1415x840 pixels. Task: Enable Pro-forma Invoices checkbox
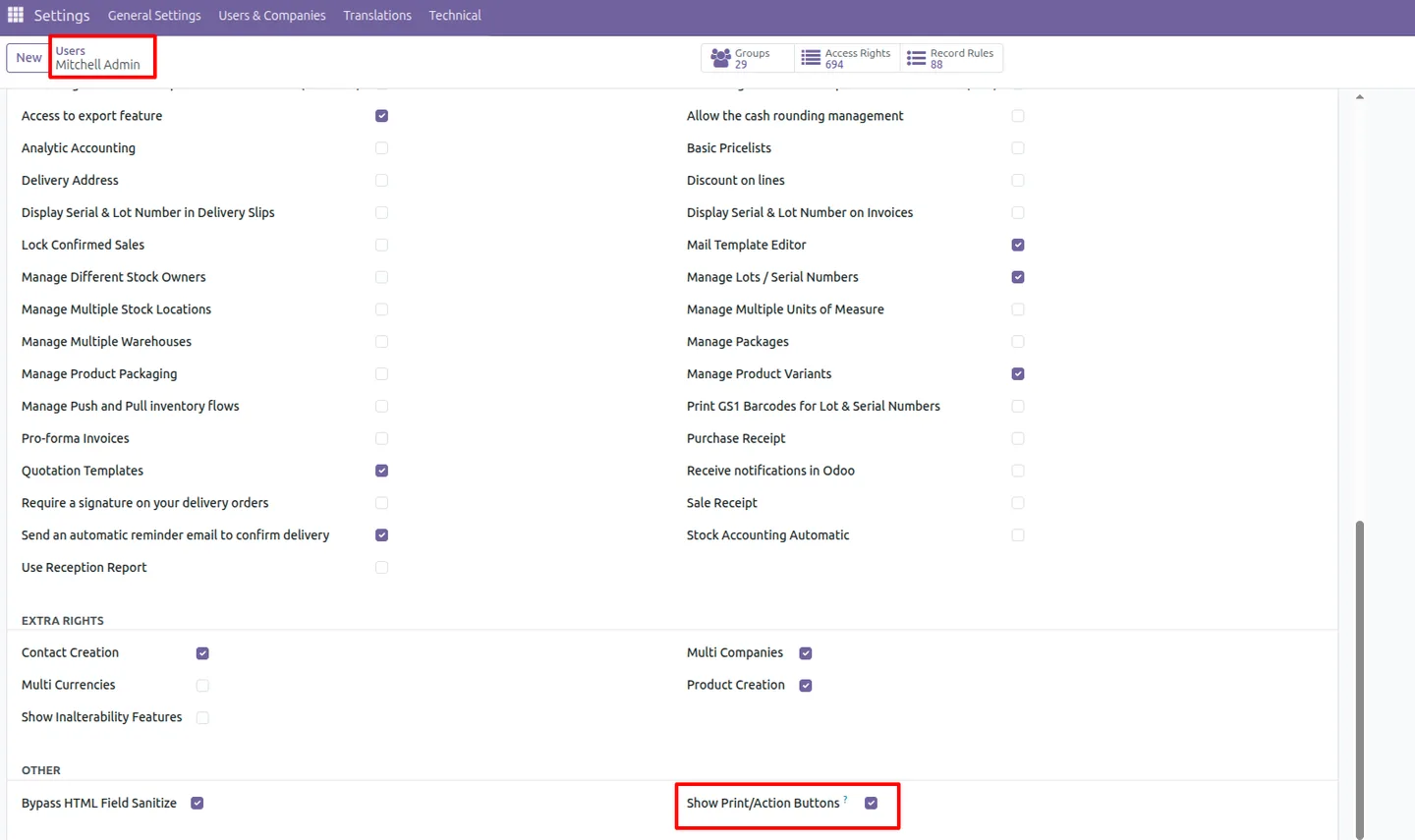point(381,439)
